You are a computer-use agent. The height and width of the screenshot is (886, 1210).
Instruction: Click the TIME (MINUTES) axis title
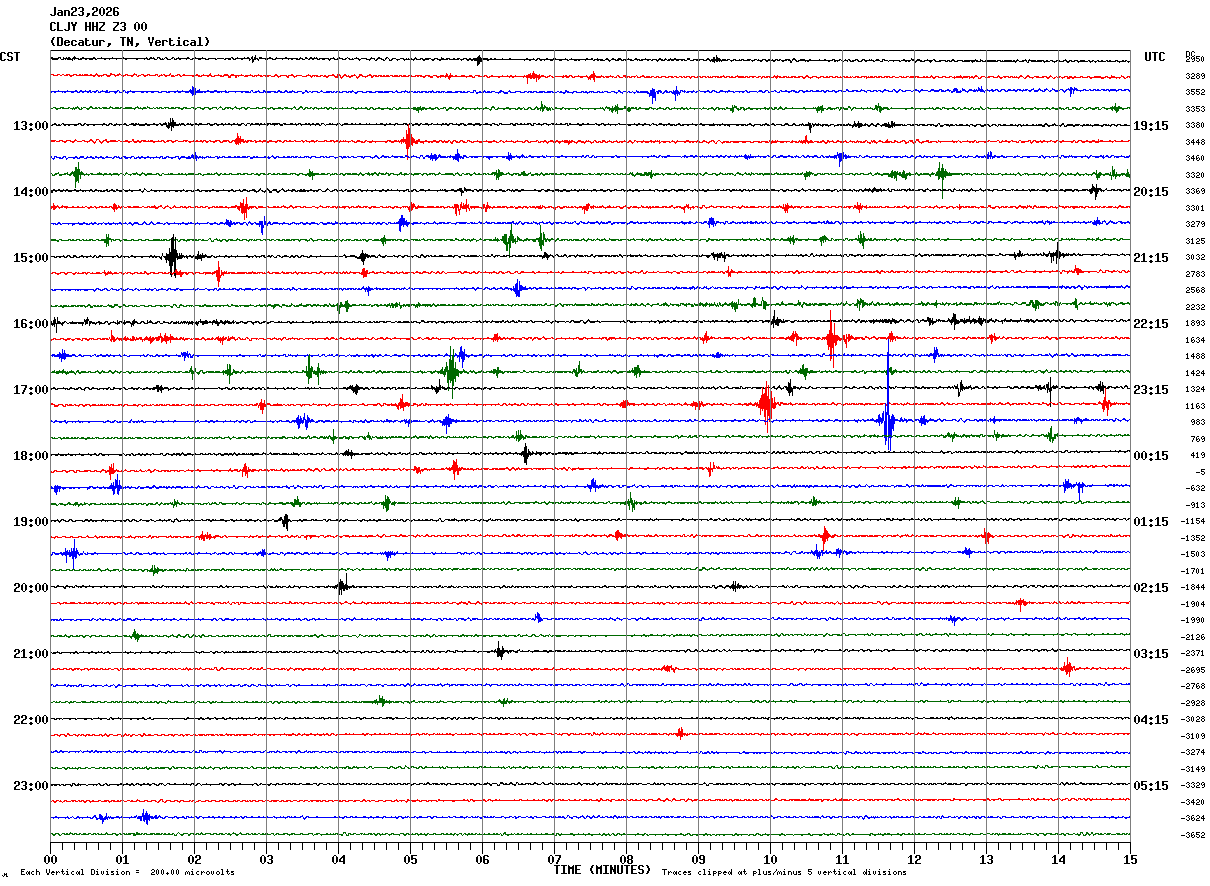coord(601,870)
